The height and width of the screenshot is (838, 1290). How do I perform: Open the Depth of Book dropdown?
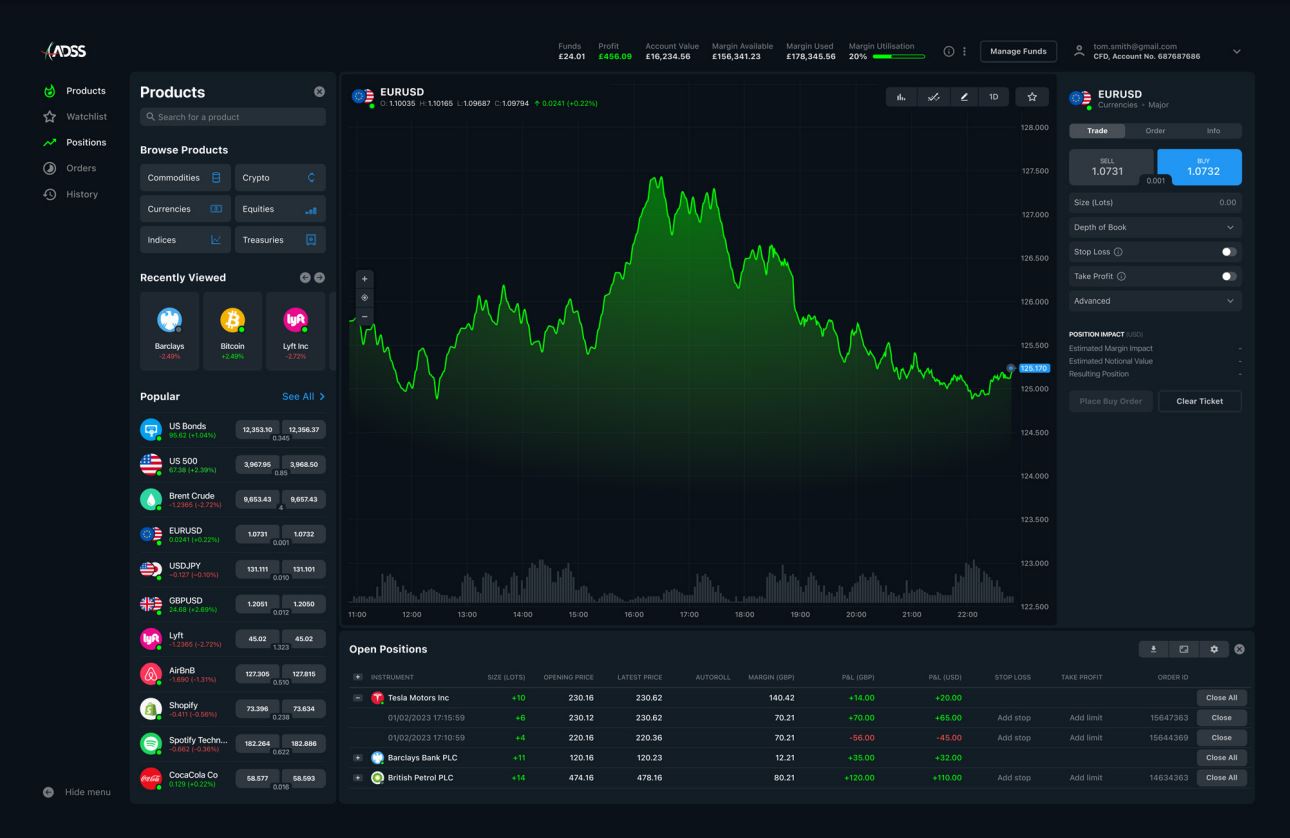pyautogui.click(x=1154, y=227)
